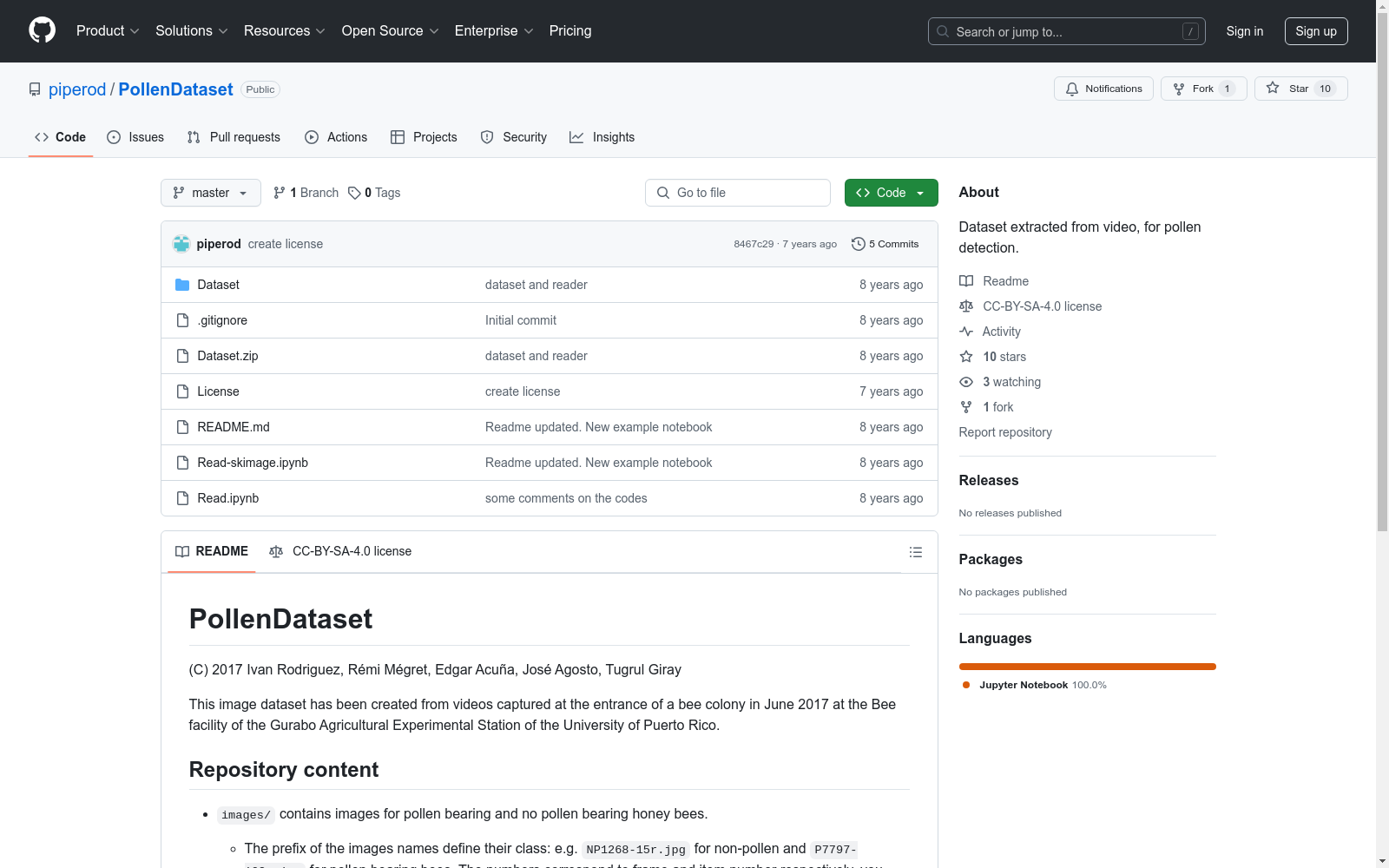1389x868 pixels.
Task: Open the piperod owner link
Action: (77, 89)
